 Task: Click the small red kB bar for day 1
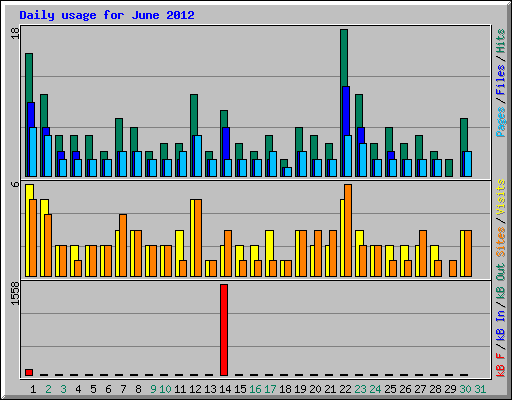pos(29,372)
